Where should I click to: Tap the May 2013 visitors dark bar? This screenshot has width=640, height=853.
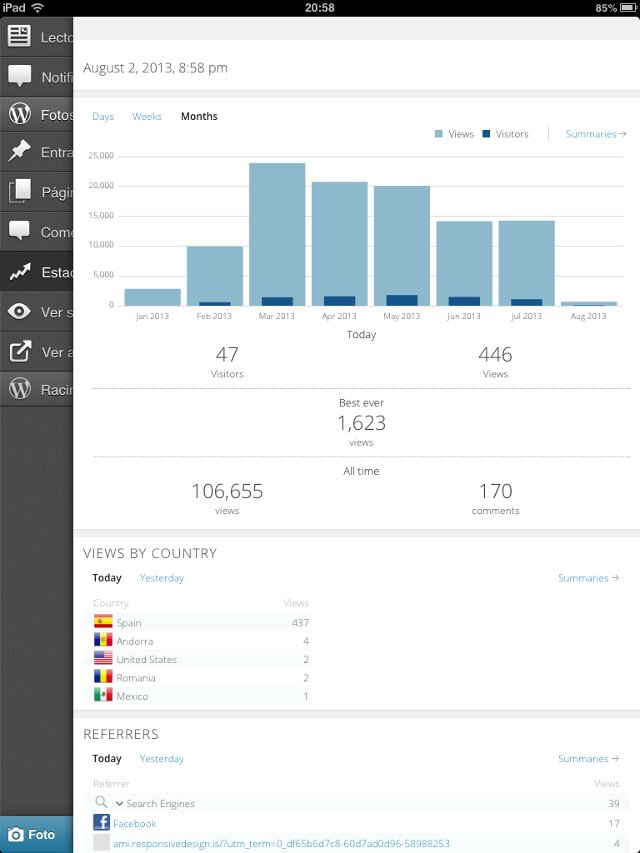coord(402,300)
